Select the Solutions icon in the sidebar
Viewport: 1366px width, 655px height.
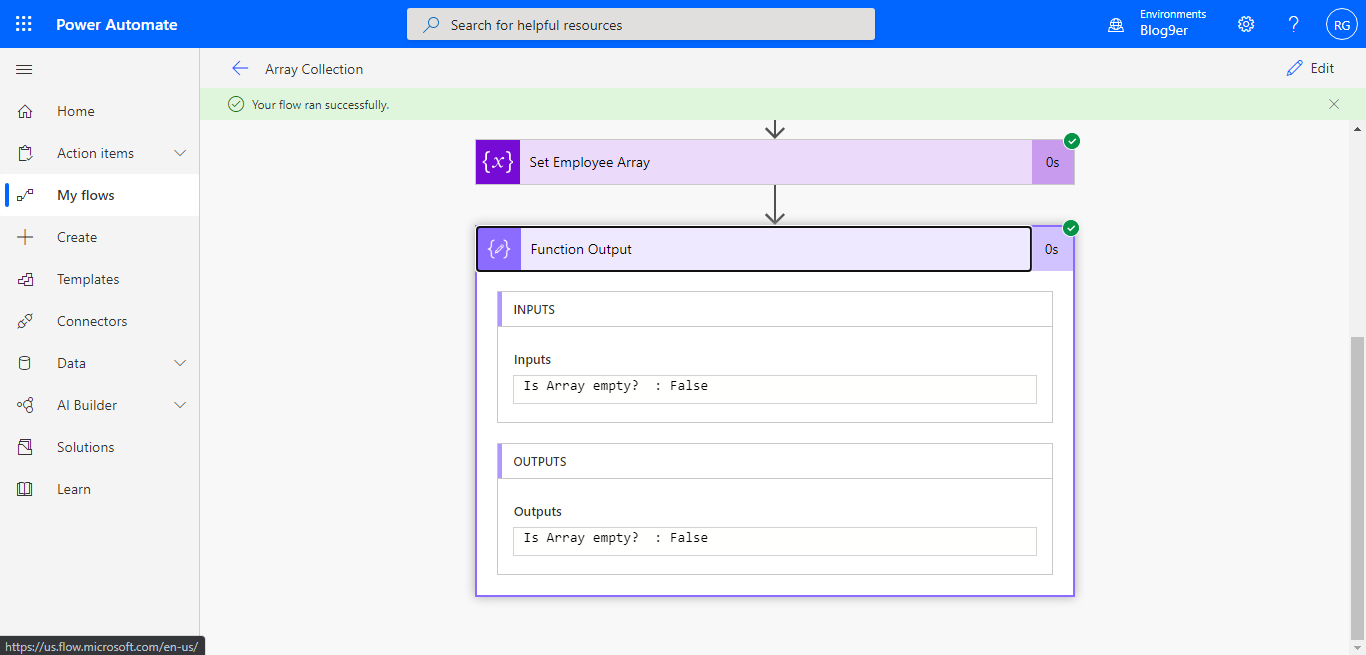coord(24,446)
